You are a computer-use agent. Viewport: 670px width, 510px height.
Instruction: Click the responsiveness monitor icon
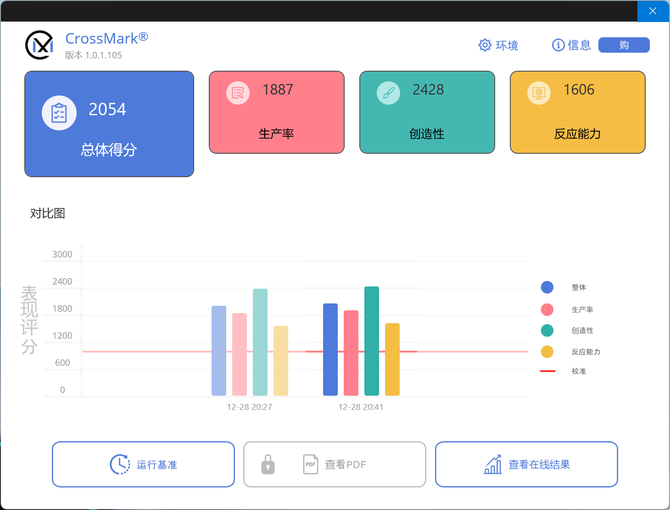click(539, 93)
